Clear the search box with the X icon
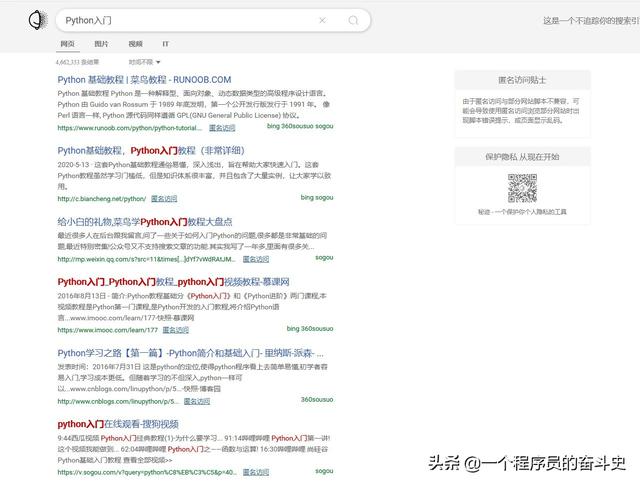The image size is (640, 485). point(322,20)
